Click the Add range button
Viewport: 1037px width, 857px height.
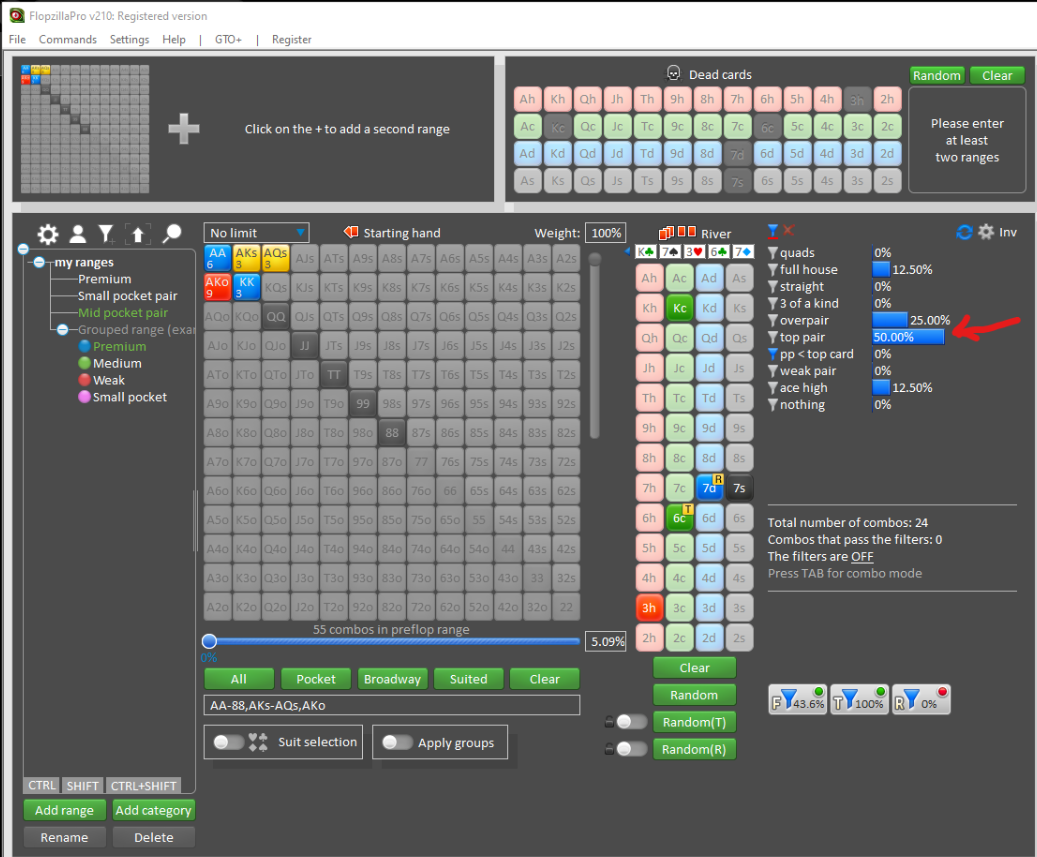tap(64, 810)
